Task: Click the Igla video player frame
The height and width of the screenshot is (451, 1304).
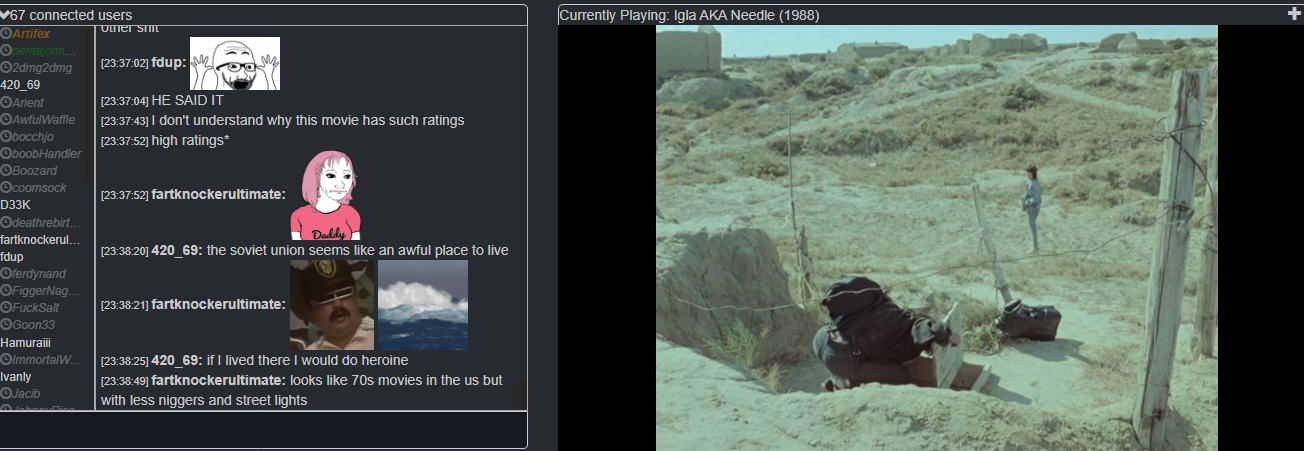Action: 937,238
